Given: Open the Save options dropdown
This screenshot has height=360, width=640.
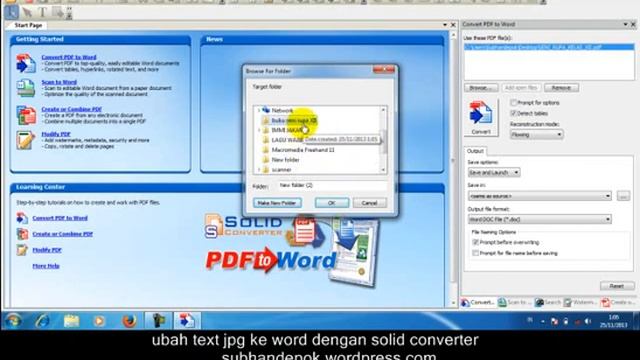Looking at the screenshot, I should [493, 173].
